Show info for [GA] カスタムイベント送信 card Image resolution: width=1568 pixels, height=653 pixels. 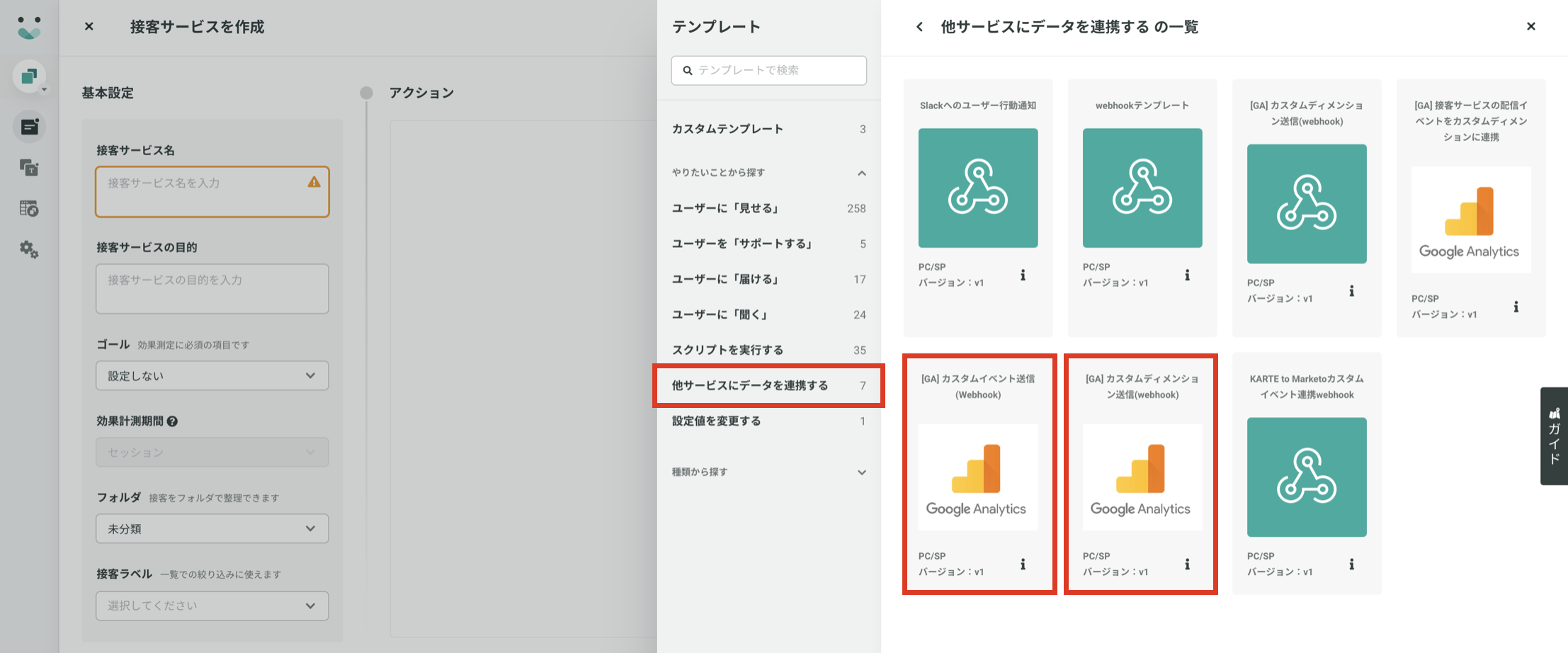click(x=1023, y=564)
